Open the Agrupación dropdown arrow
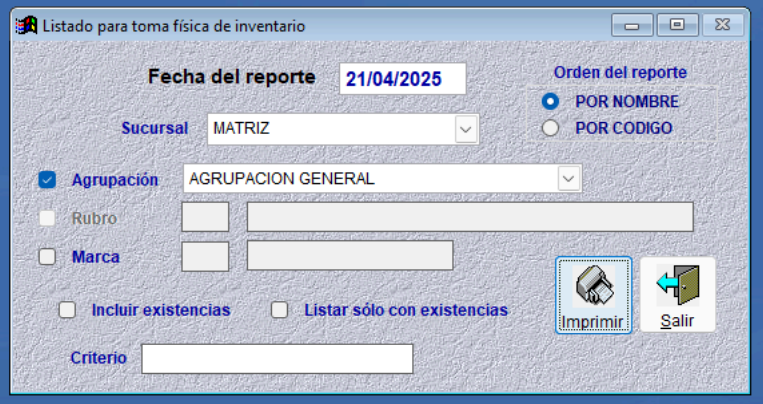The height and width of the screenshot is (404, 763). pyautogui.click(x=568, y=179)
